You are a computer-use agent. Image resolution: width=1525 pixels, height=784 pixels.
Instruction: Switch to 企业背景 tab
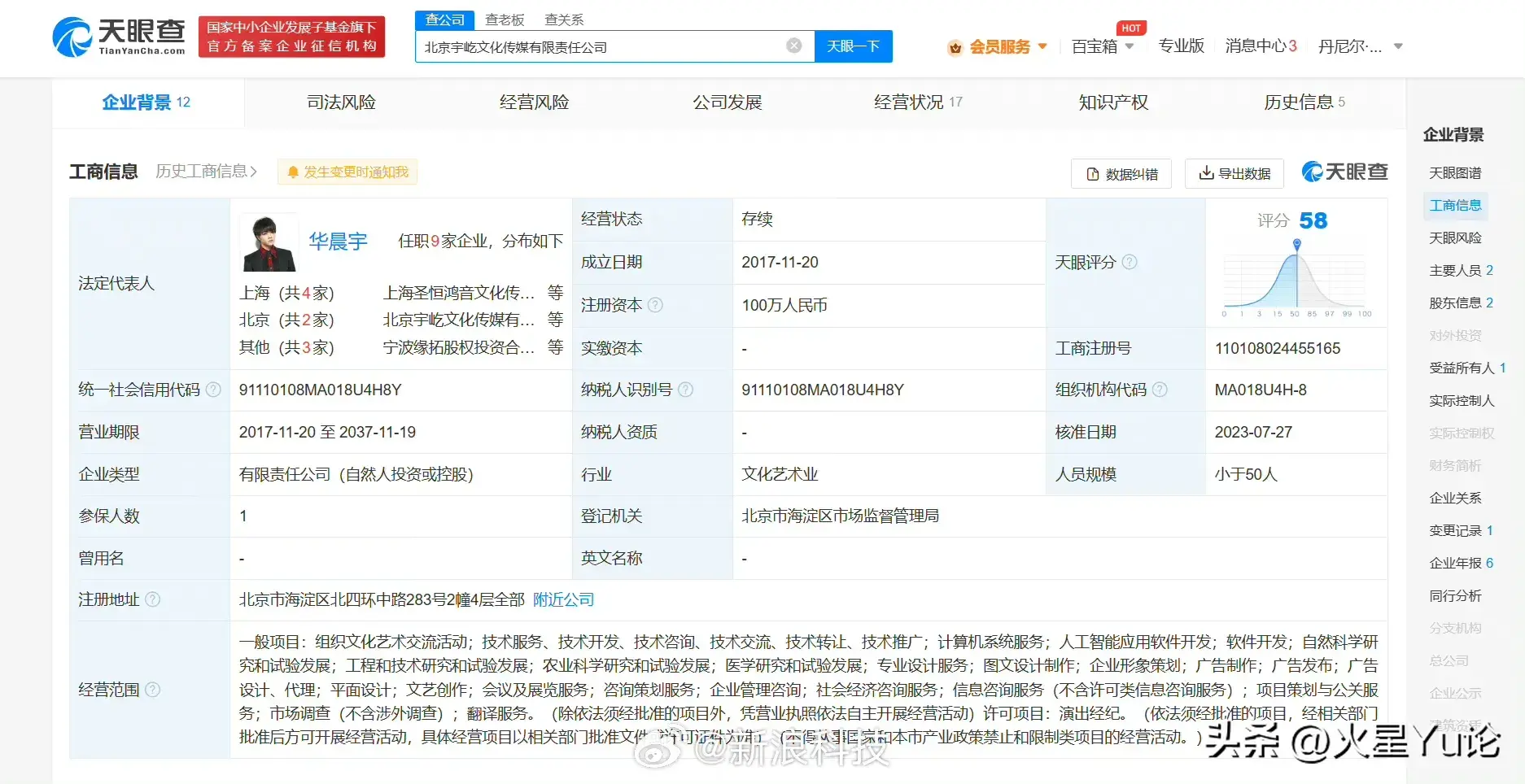pyautogui.click(x=146, y=102)
